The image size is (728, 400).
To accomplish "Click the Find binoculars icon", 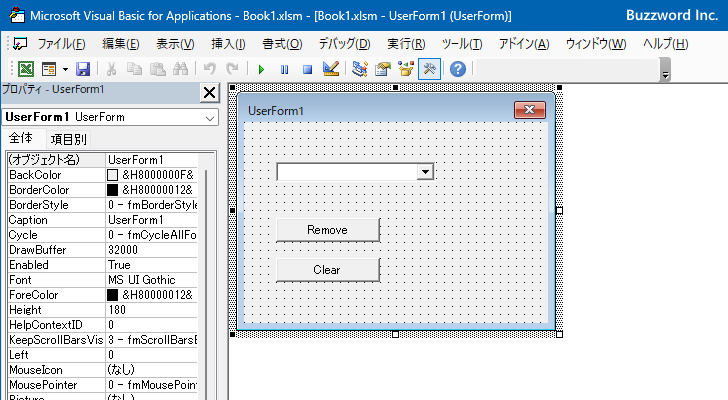I will 181,69.
